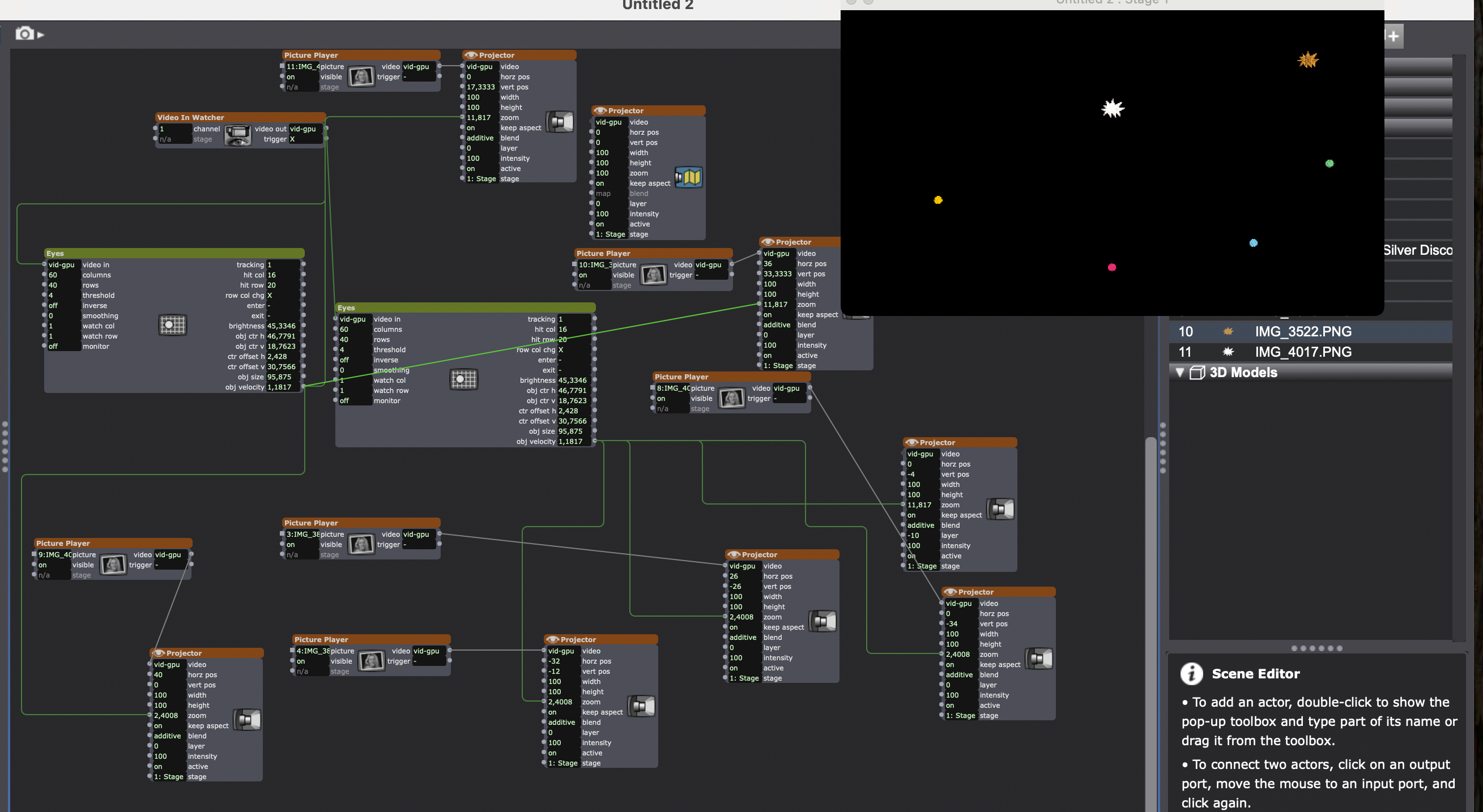Click the layer value -10 in the Projector

922,536
